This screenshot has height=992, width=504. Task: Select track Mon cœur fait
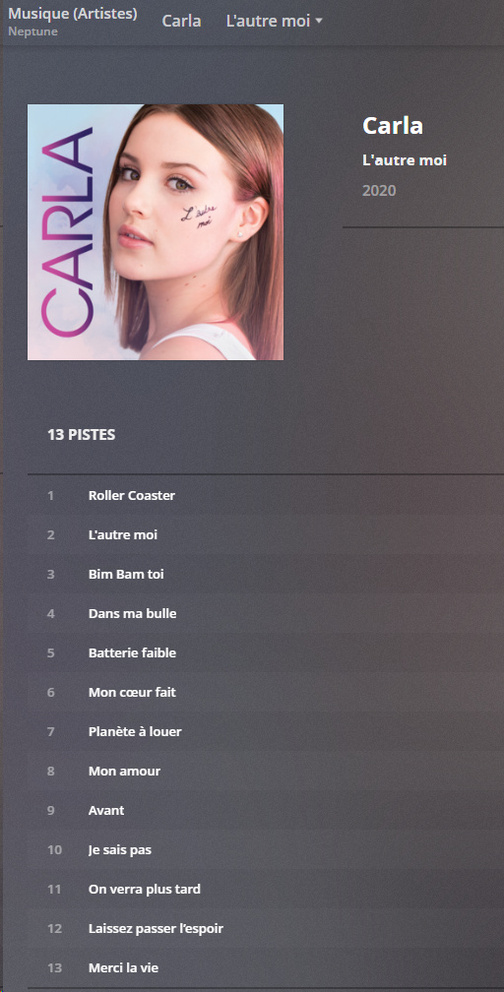[x=266, y=692]
